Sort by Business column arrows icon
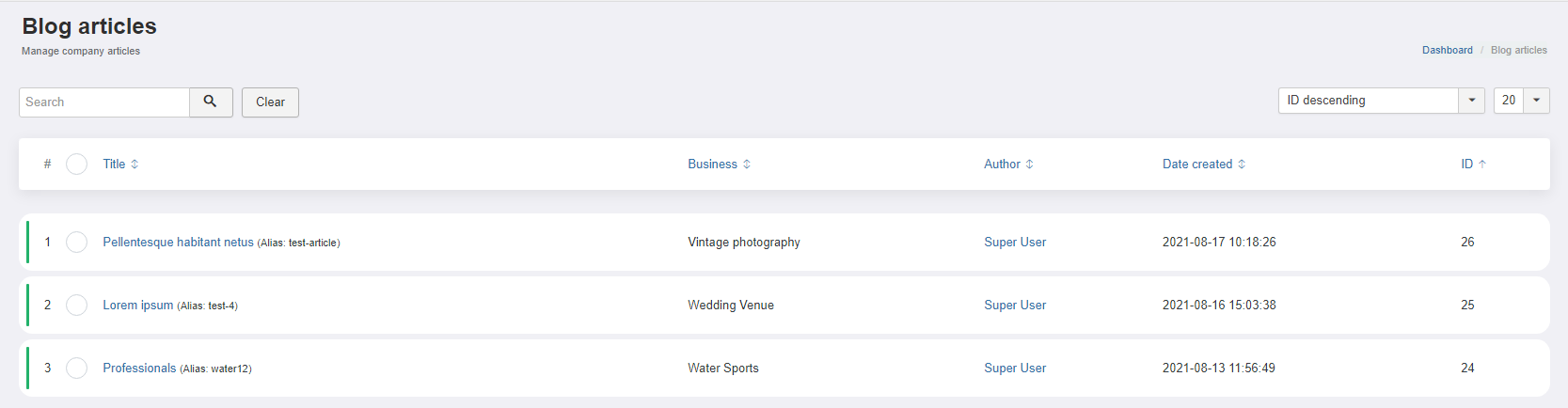Image resolution: width=1568 pixels, height=408 pixels. [747, 164]
